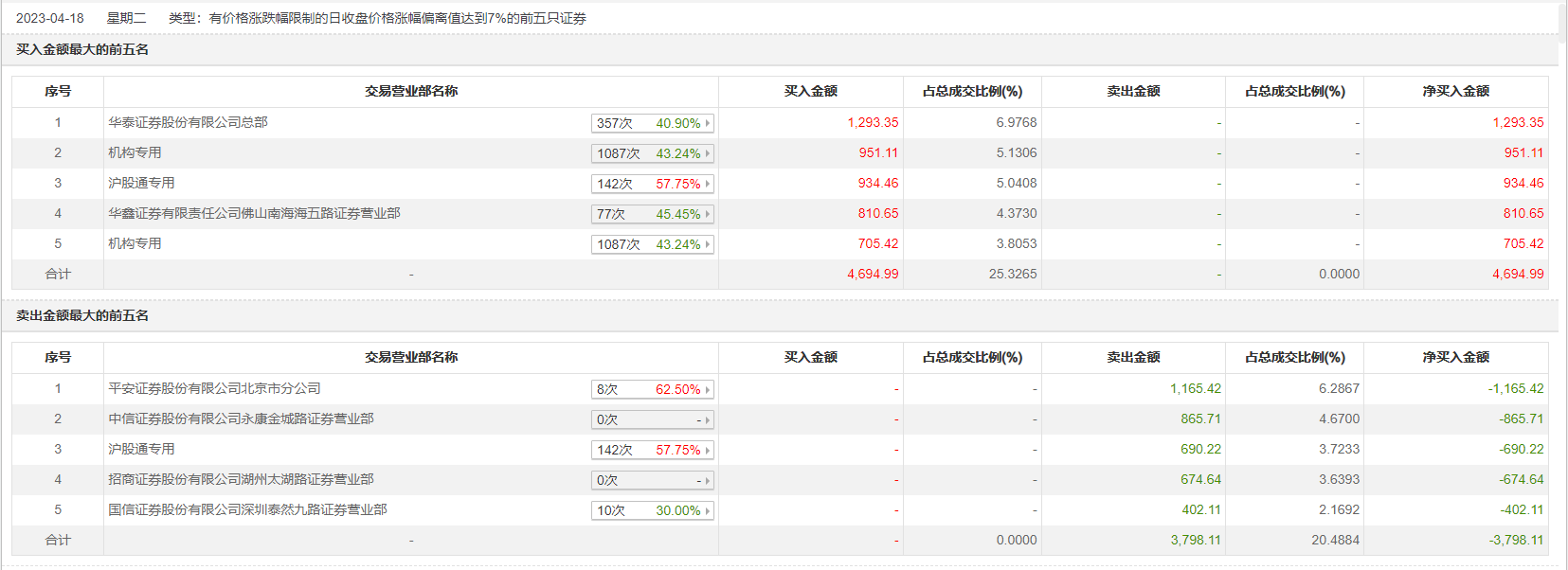Screen dimensions: 1568x570
Task: Click stats arrow in second buy row 机构专用
Action: coord(708,153)
